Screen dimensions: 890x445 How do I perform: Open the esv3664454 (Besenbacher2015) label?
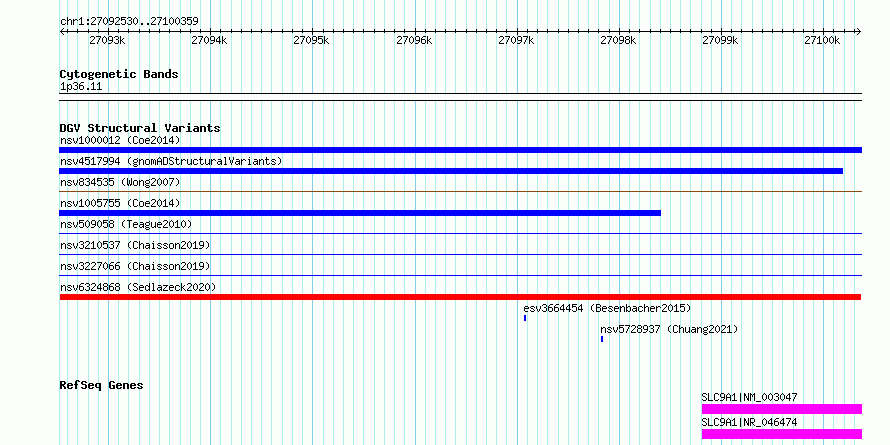(607, 308)
